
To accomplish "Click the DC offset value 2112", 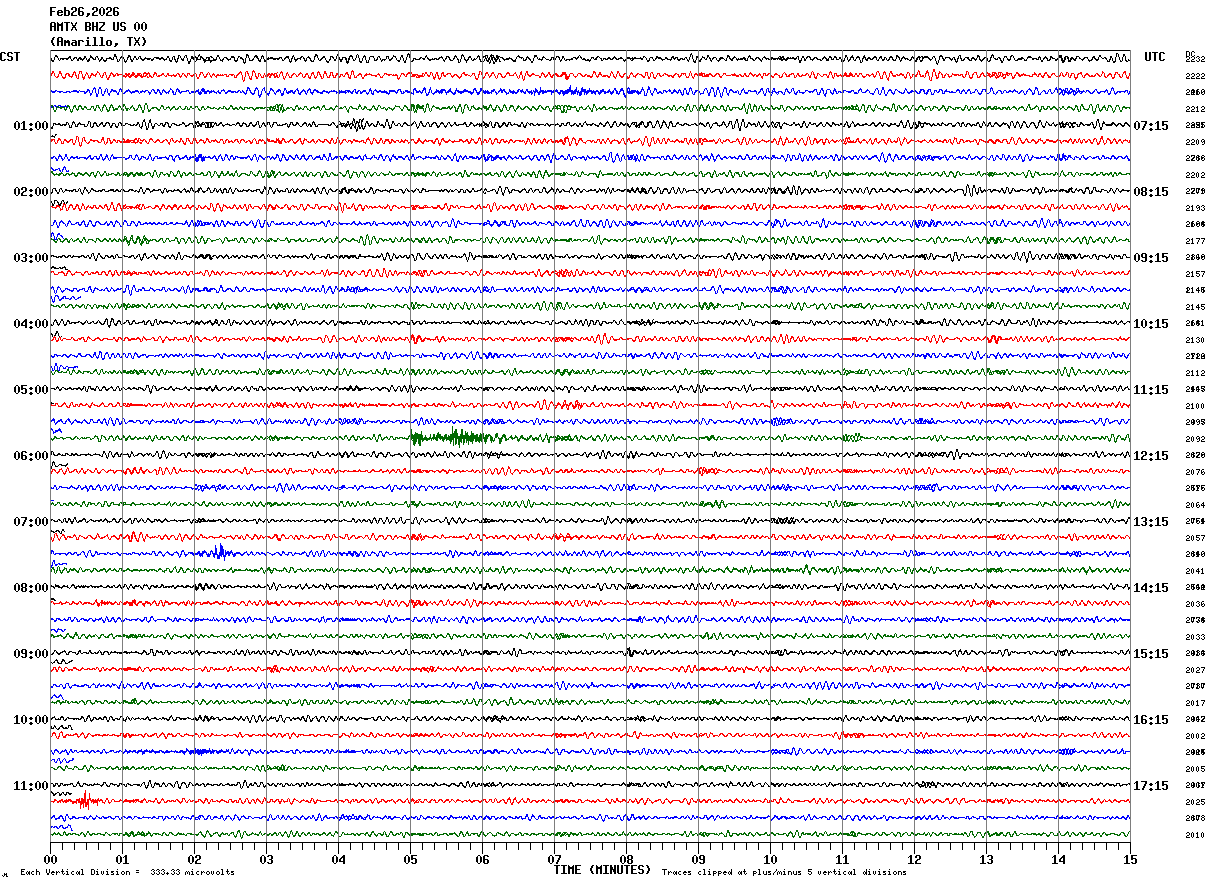I will 1195,373.
